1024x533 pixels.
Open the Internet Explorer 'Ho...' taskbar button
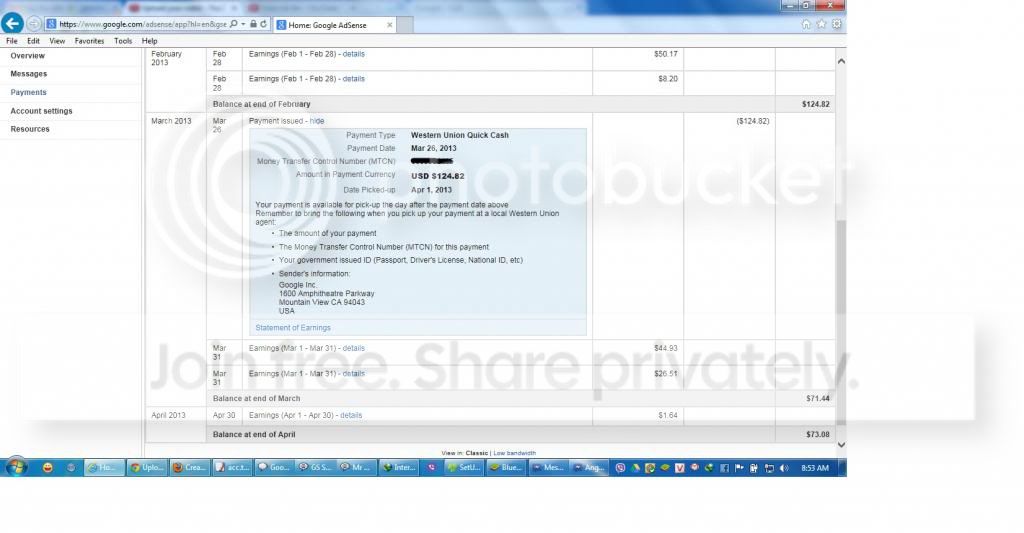[x=104, y=468]
